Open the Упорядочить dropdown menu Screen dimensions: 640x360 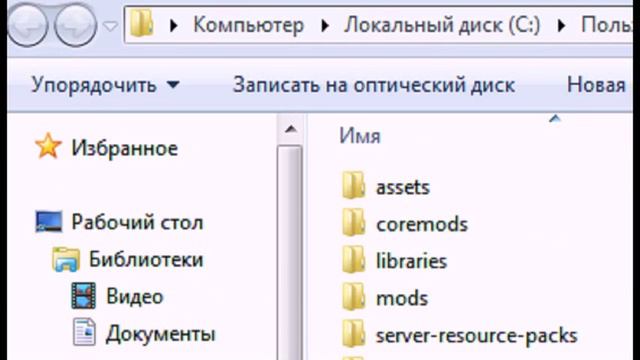[105, 85]
